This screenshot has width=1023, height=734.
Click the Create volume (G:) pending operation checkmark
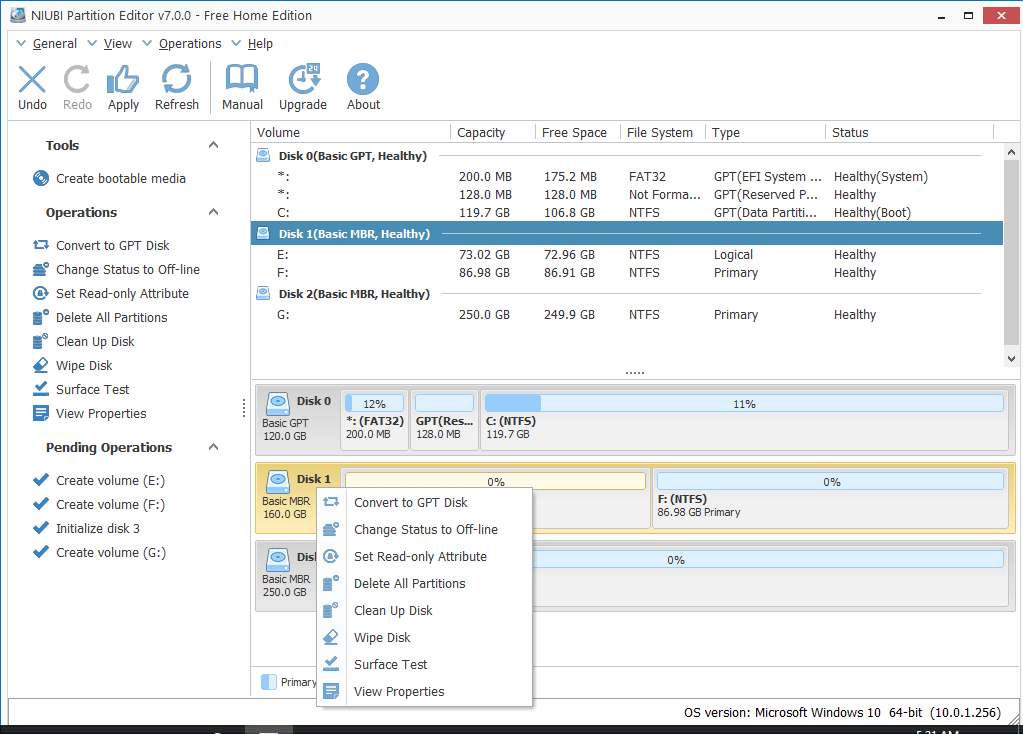(42, 552)
